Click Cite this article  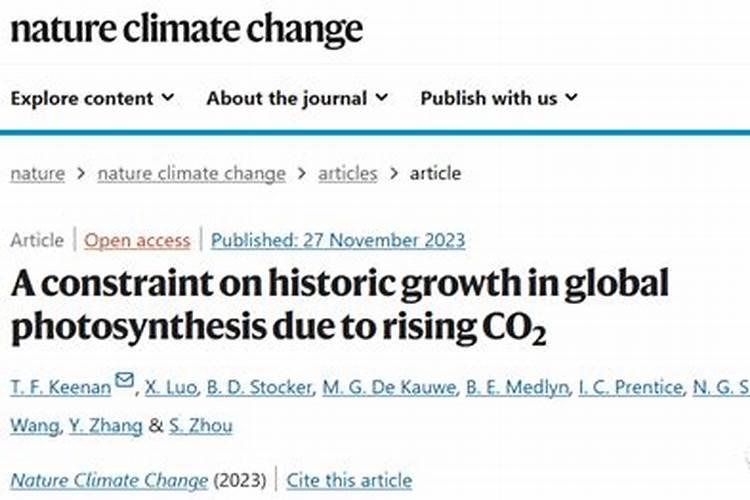click(x=349, y=480)
